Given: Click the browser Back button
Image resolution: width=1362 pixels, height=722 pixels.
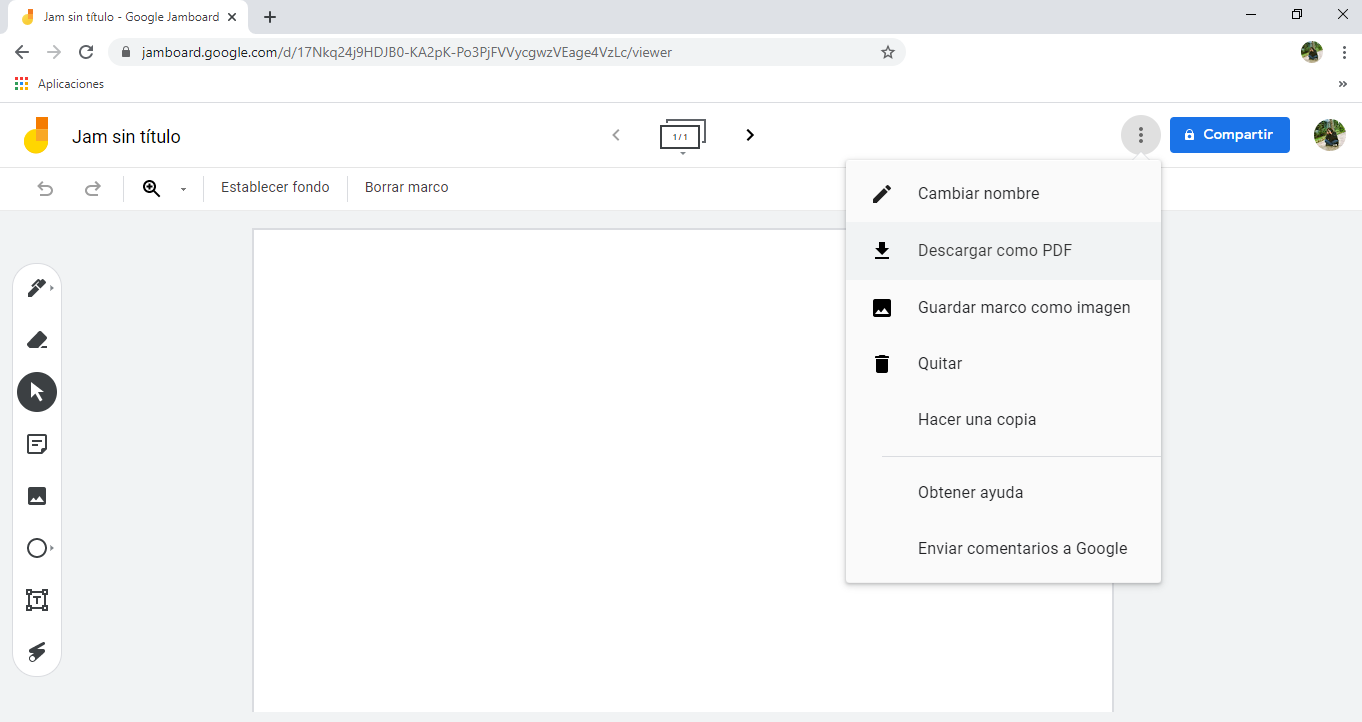Looking at the screenshot, I should point(22,52).
